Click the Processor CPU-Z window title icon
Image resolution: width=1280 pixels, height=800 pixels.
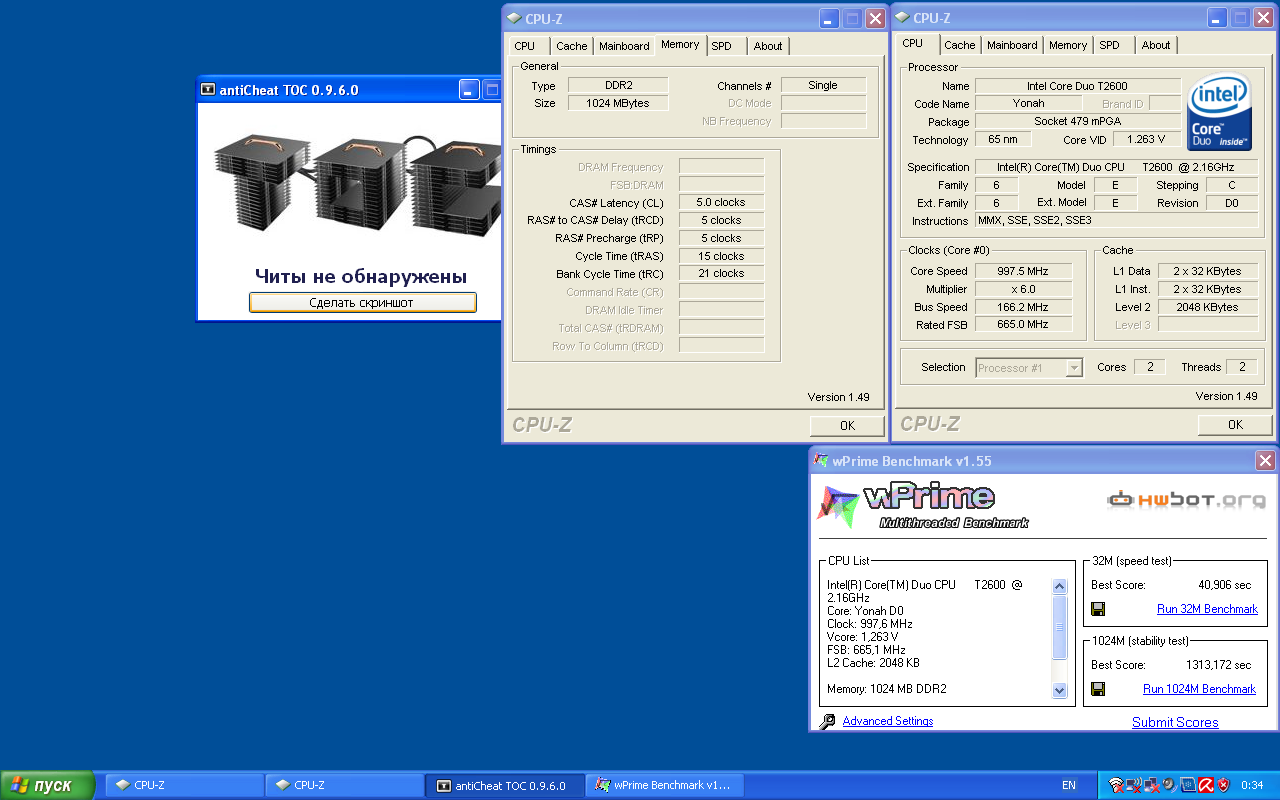pyautogui.click(x=902, y=18)
